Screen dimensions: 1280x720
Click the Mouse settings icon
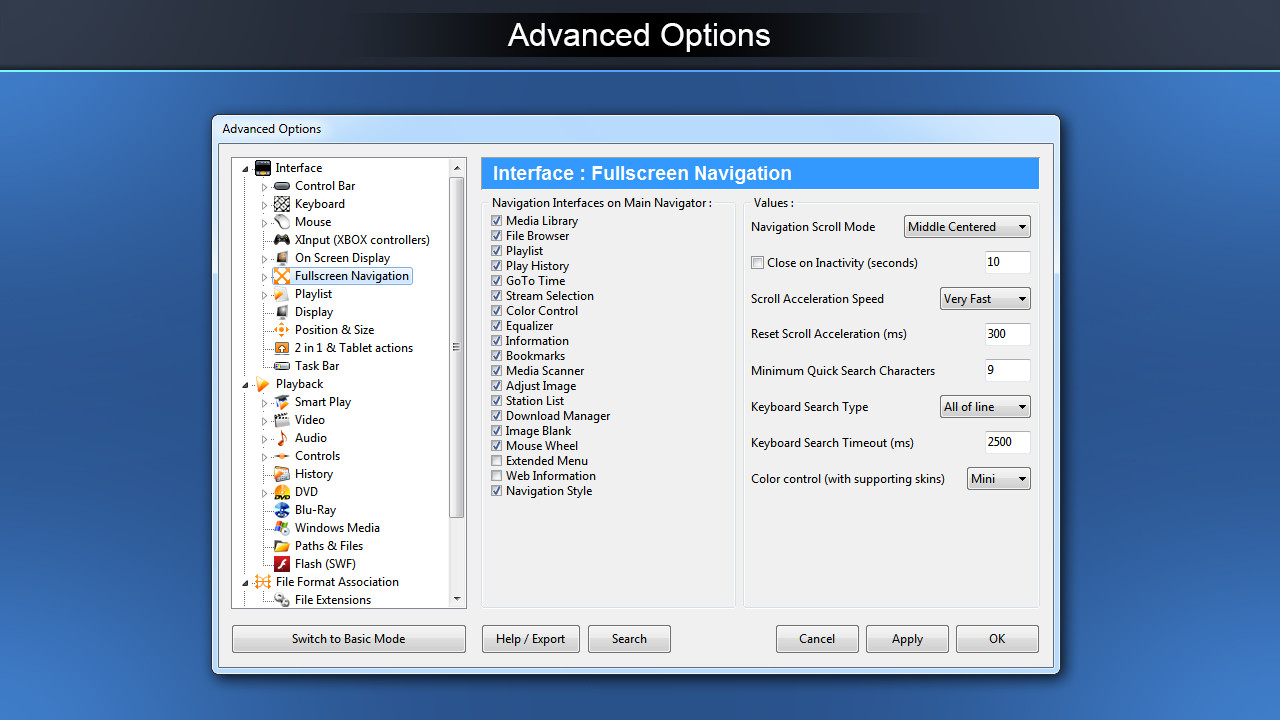[280, 221]
